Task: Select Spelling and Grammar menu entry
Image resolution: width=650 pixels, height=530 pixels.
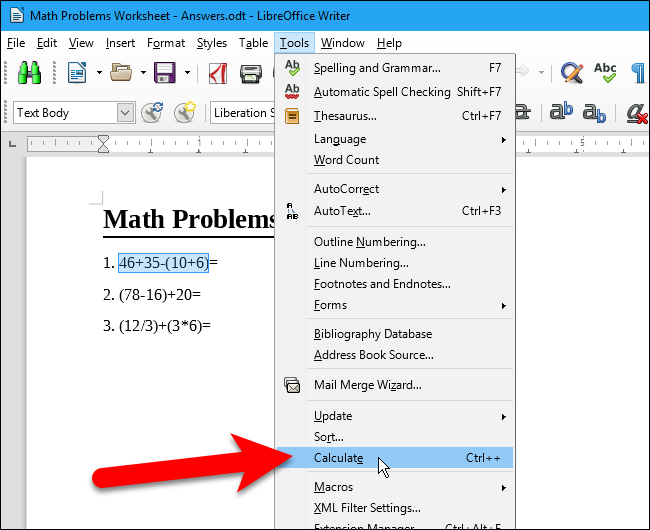Action: (395, 68)
